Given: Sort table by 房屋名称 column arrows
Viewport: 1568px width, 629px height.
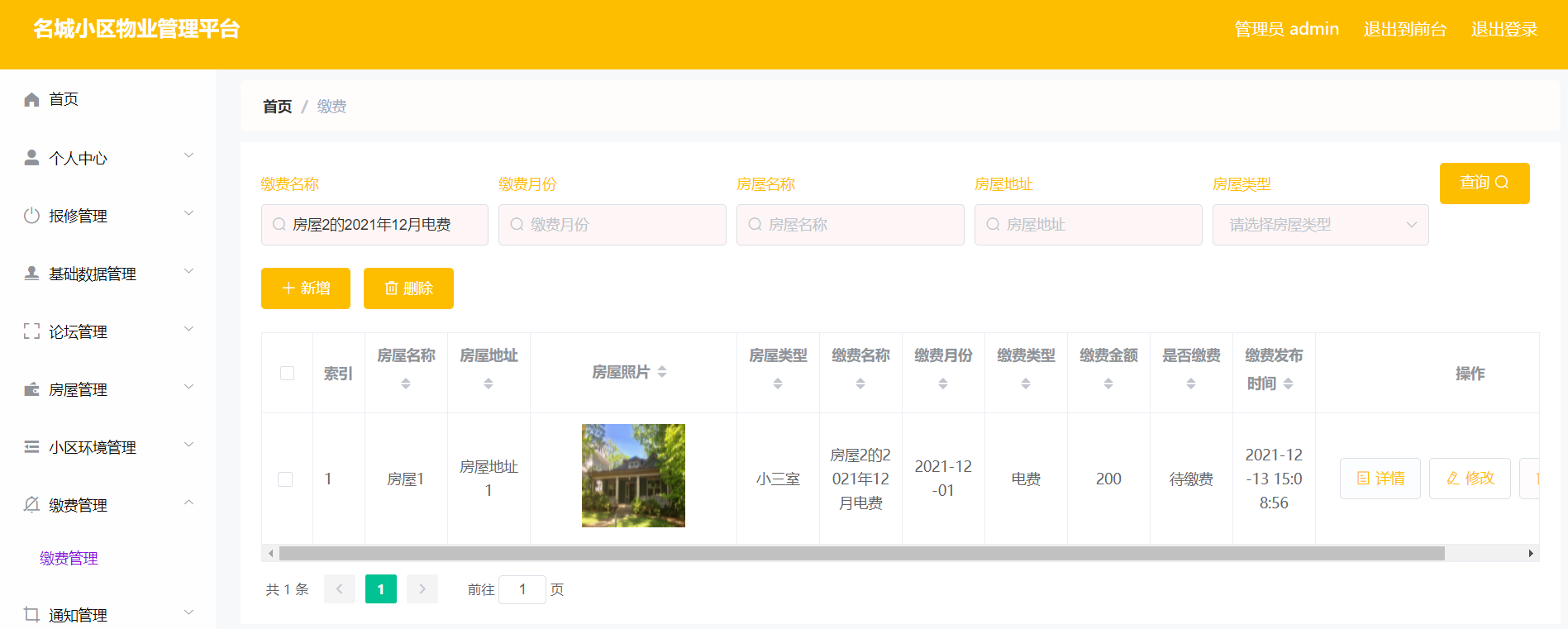Looking at the screenshot, I should click(x=406, y=384).
